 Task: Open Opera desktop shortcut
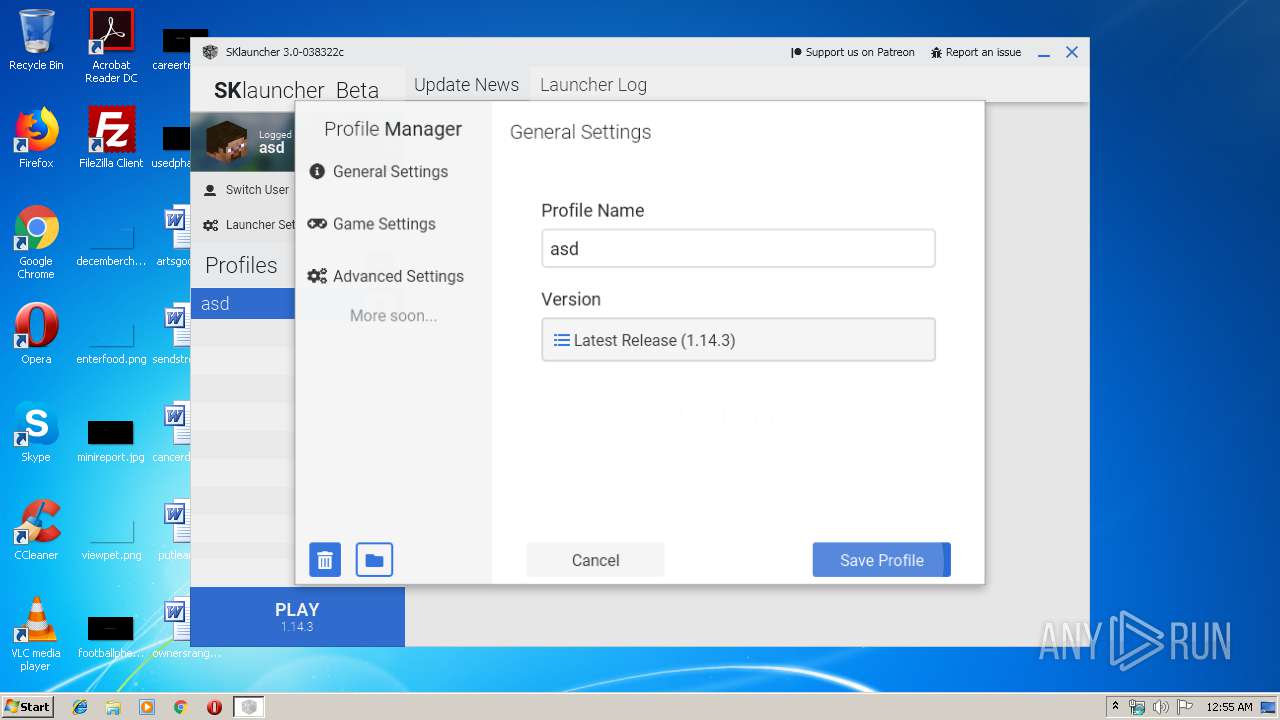[x=36, y=334]
